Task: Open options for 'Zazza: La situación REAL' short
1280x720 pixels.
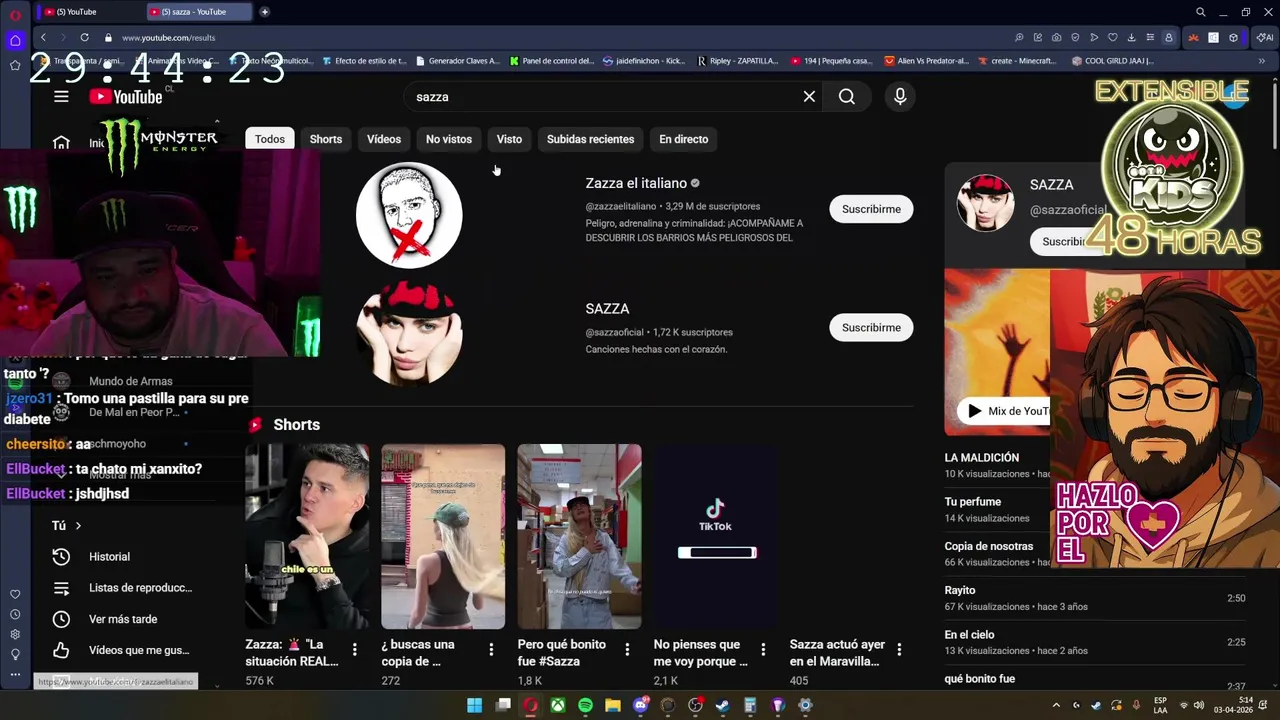Action: pyautogui.click(x=355, y=650)
